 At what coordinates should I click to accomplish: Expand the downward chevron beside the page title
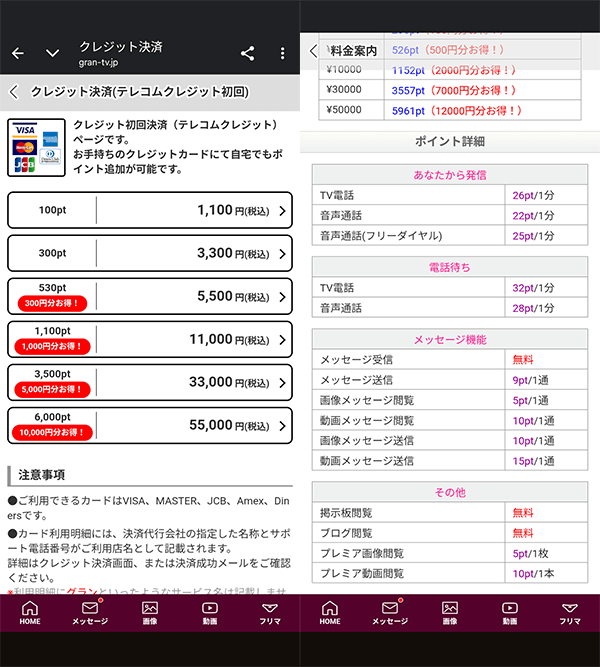(x=52, y=53)
